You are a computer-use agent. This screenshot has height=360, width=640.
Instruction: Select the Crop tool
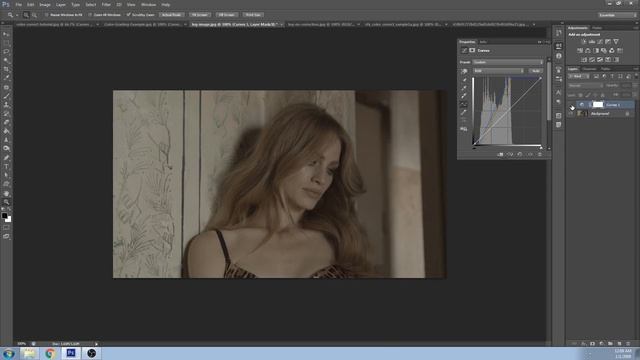pos(6,69)
